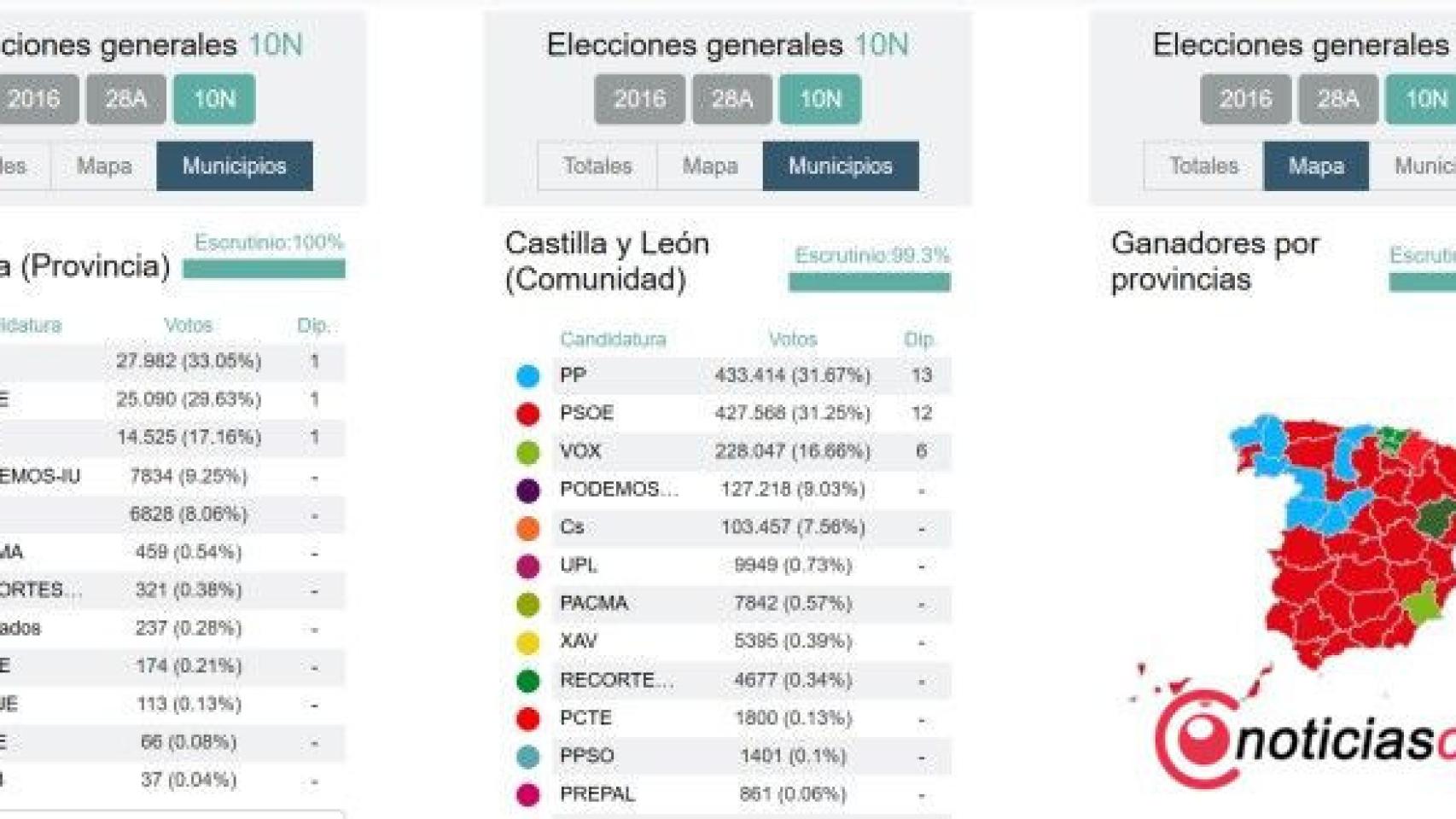
Task: Click the Mapa tab in the left panel
Action: [104, 166]
